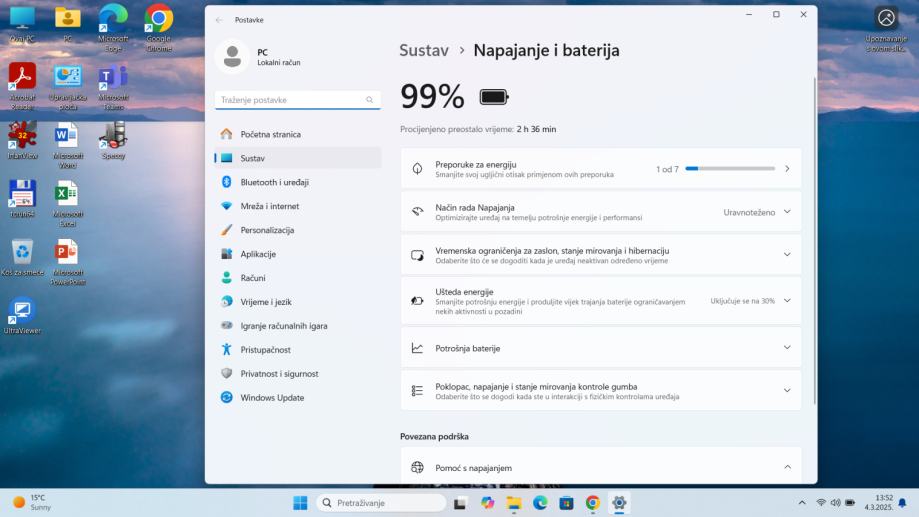
Task: Click the search magnifier in Traženje postavke
Action: click(369, 100)
